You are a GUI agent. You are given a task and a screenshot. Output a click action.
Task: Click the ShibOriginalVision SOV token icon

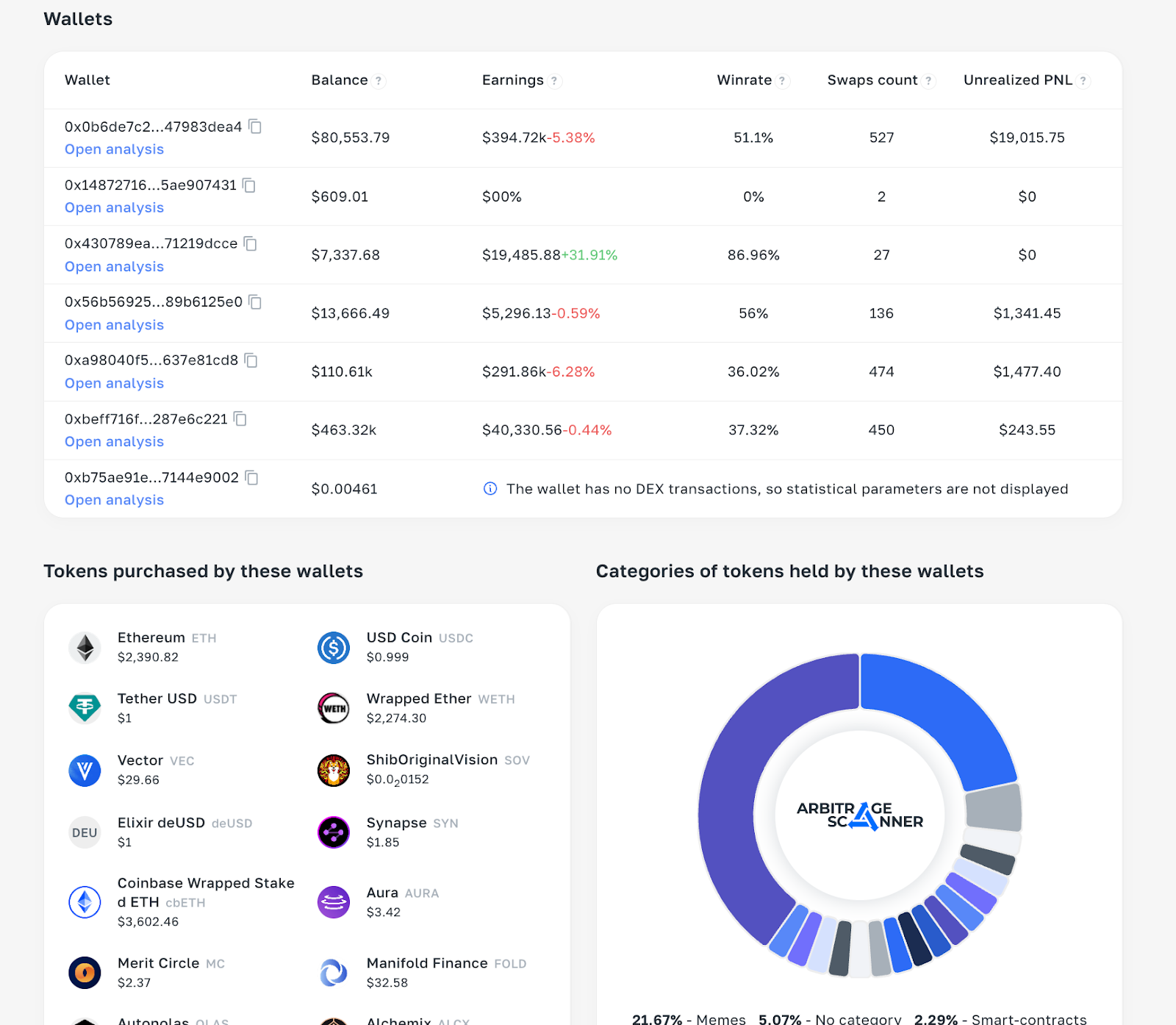point(334,771)
